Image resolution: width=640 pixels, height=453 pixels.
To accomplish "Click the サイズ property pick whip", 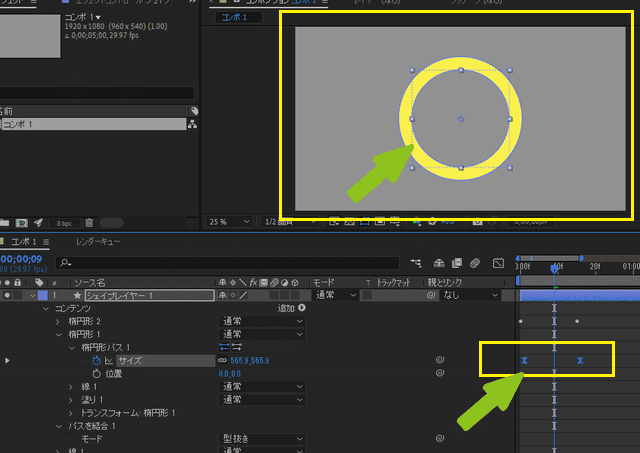I will pyautogui.click(x=440, y=360).
